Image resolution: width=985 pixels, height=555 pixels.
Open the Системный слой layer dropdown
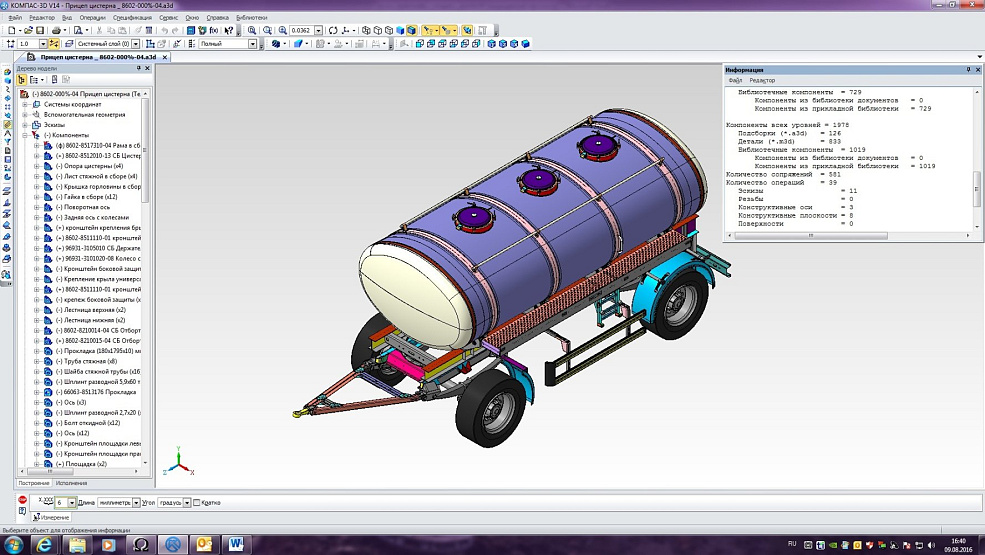pyautogui.click(x=134, y=44)
